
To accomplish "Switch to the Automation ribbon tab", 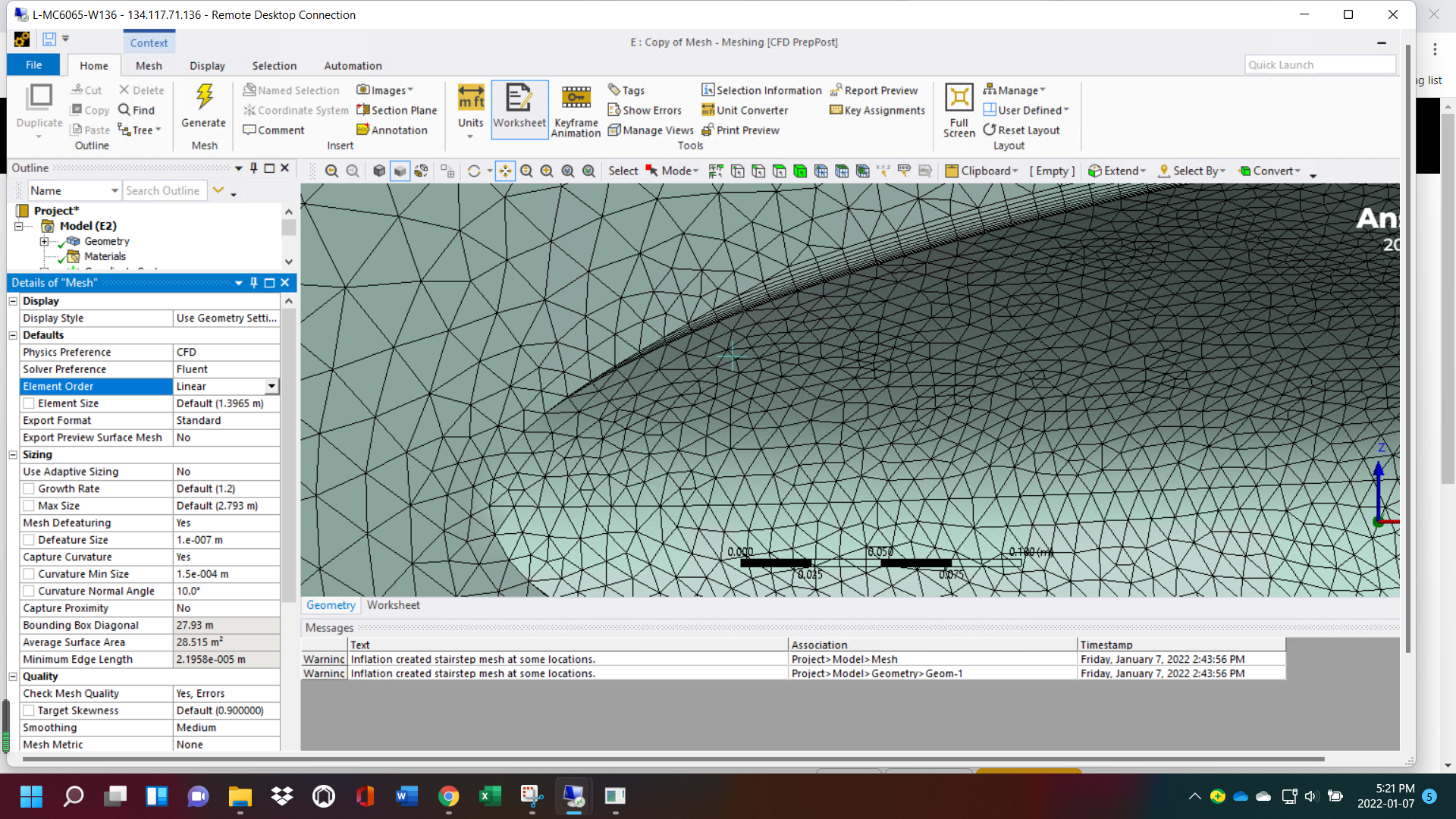I will coord(353,66).
